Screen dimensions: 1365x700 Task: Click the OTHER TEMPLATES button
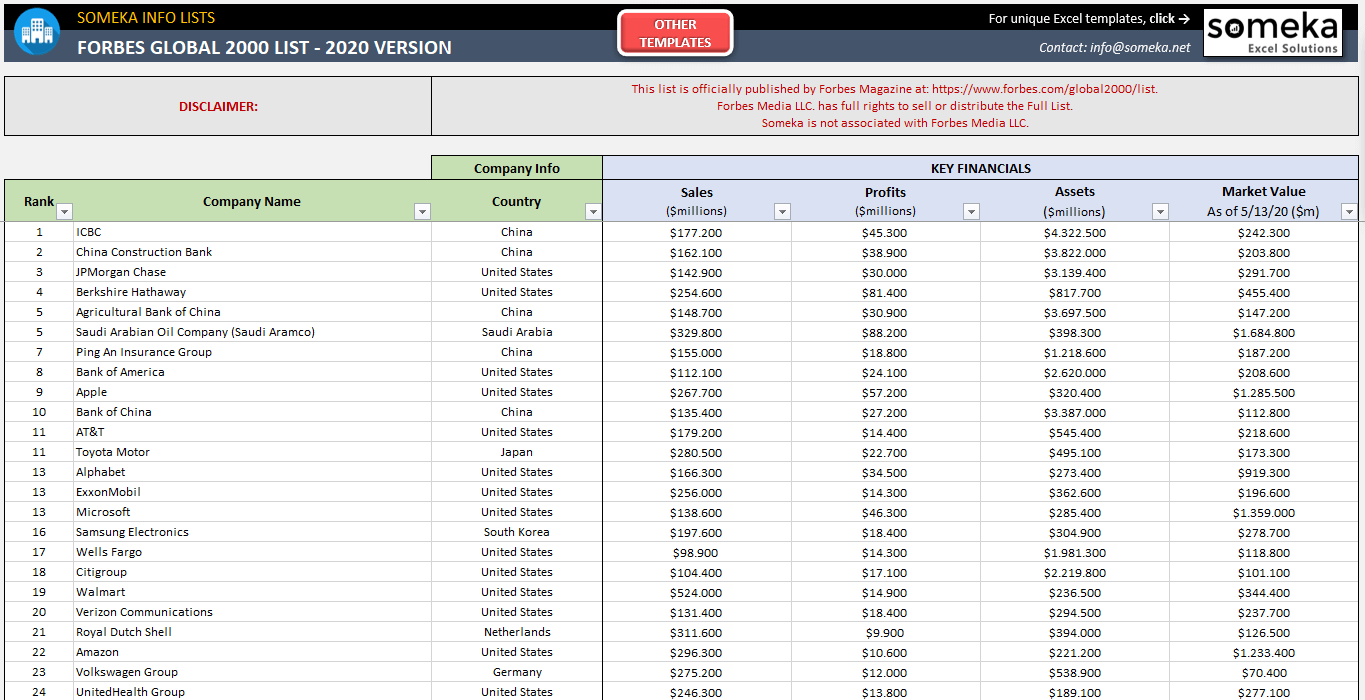[x=676, y=33]
